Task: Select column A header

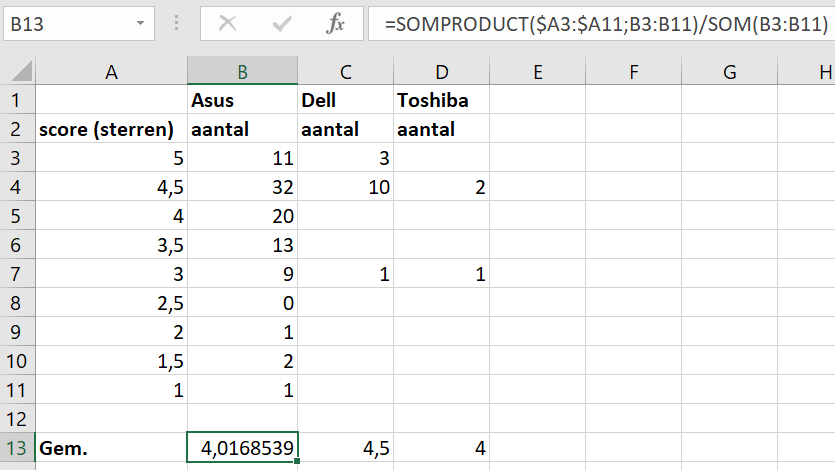Action: 111,72
